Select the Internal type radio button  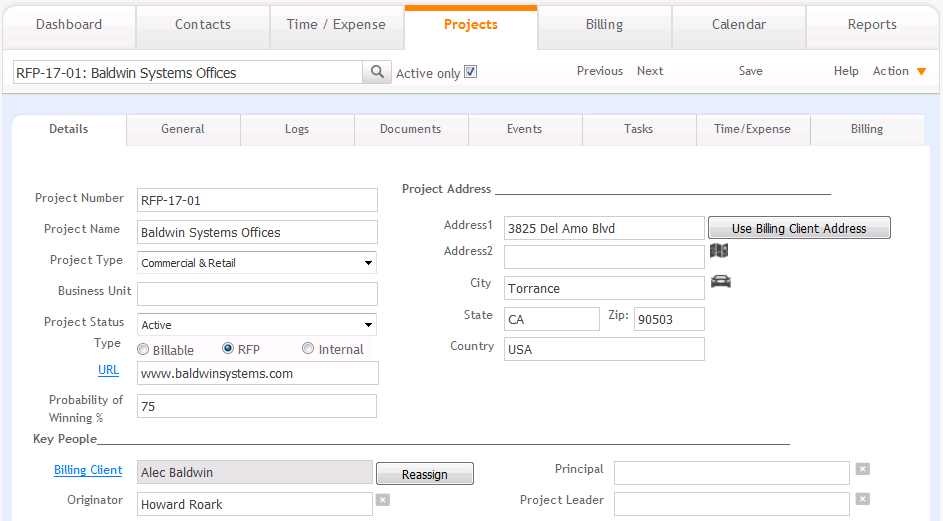308,348
